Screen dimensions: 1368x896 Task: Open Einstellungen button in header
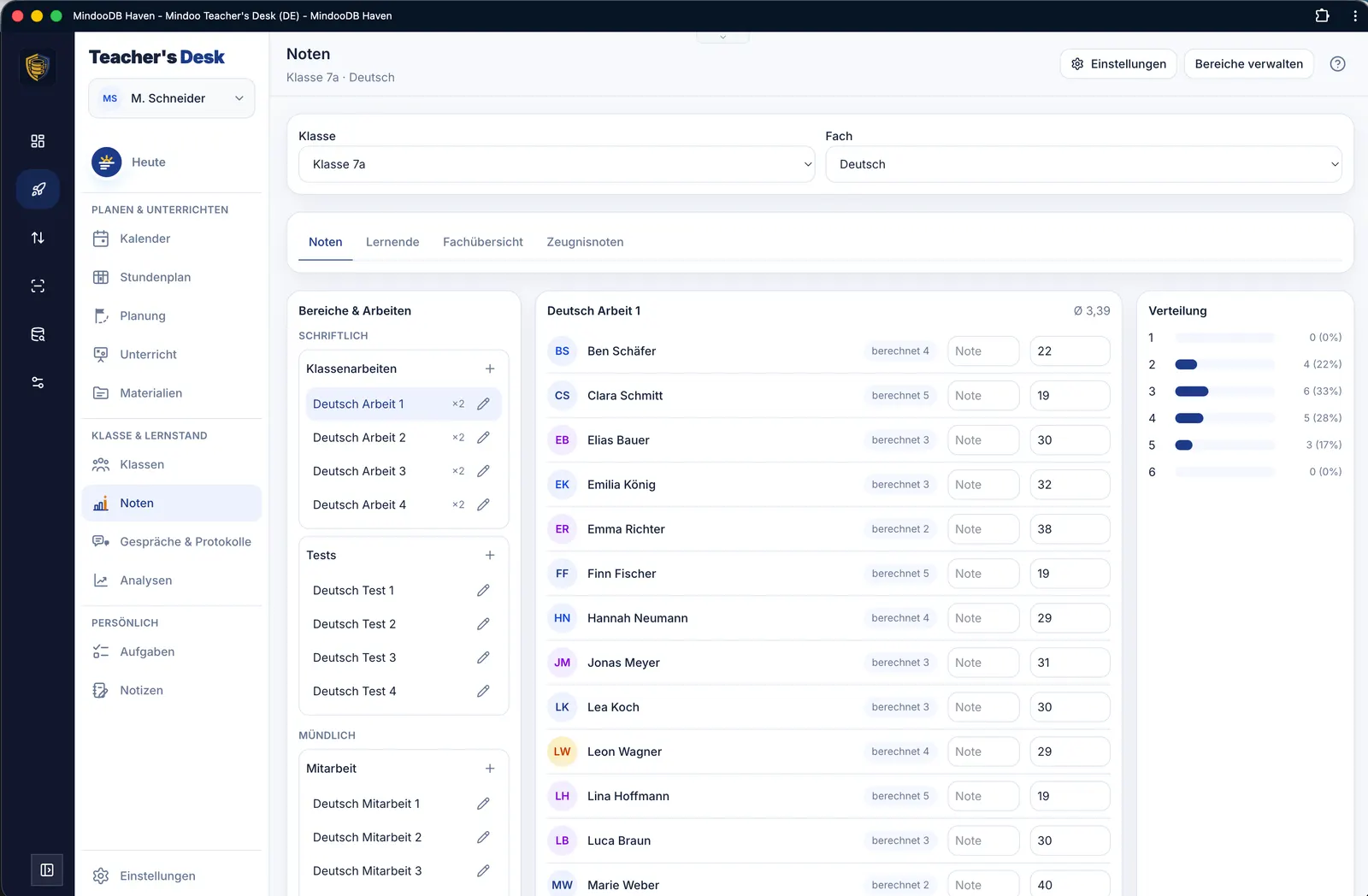click(x=1118, y=64)
